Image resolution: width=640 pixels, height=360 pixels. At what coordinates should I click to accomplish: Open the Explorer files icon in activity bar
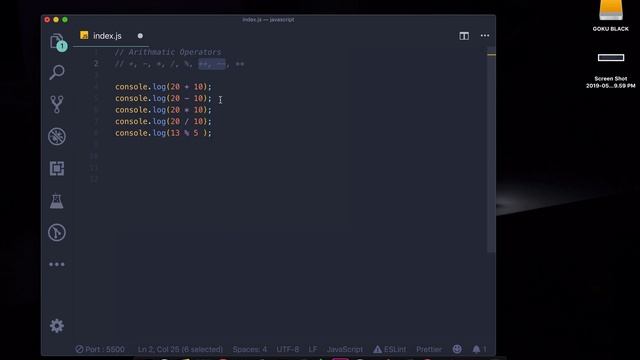click(x=57, y=42)
